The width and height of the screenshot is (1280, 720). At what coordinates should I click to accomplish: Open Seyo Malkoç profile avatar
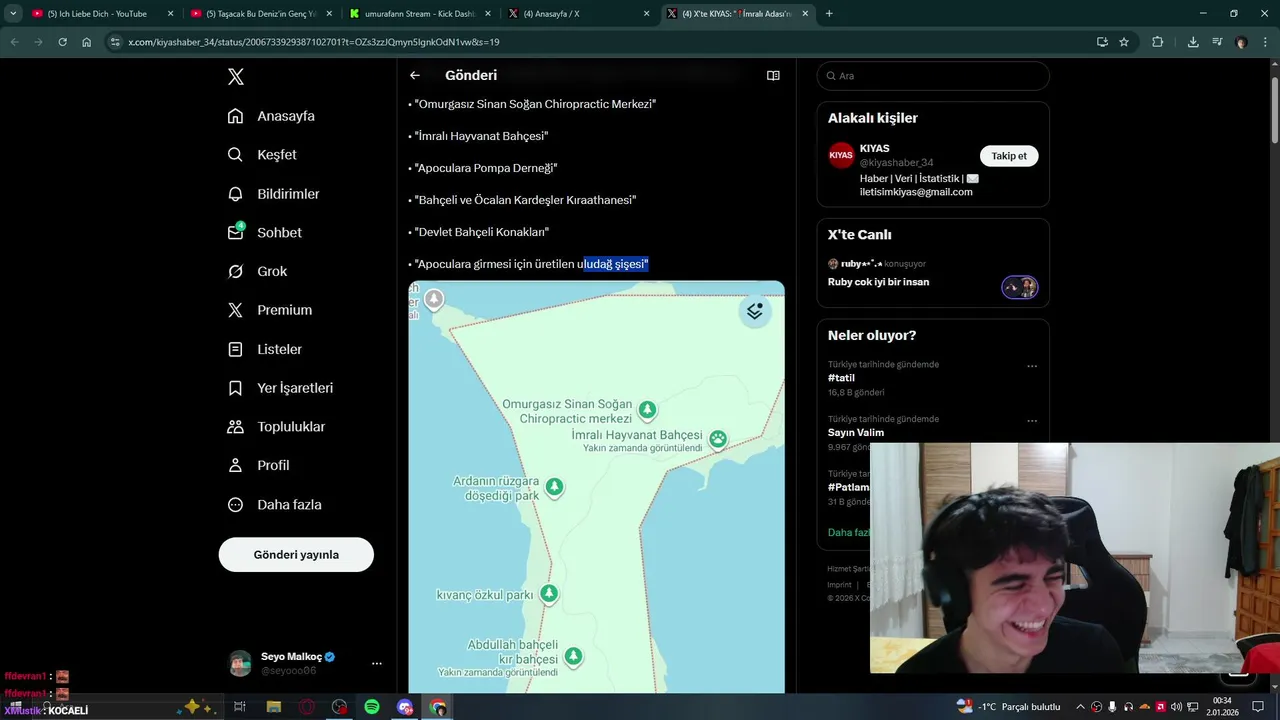point(240,663)
